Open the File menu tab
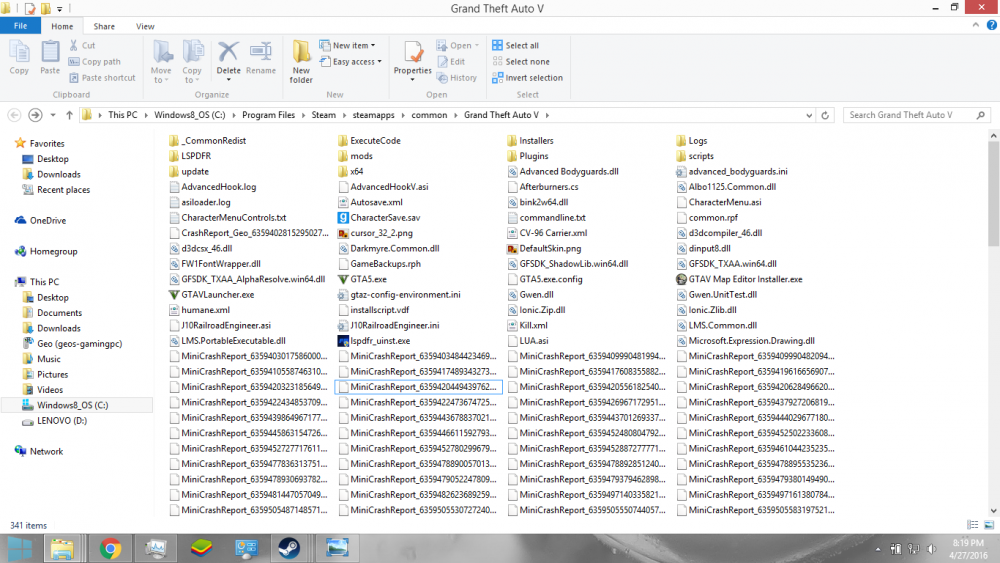Screen dimensions: 1000x563 click(x=20, y=26)
